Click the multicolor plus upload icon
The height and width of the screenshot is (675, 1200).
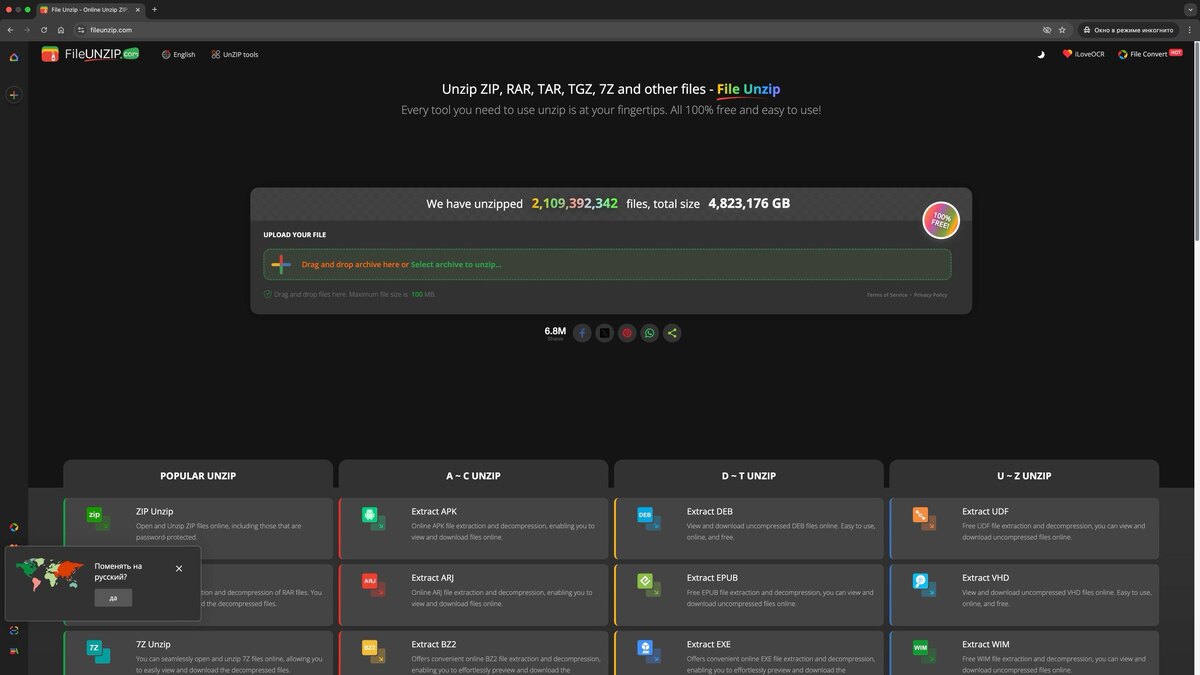tap(282, 264)
